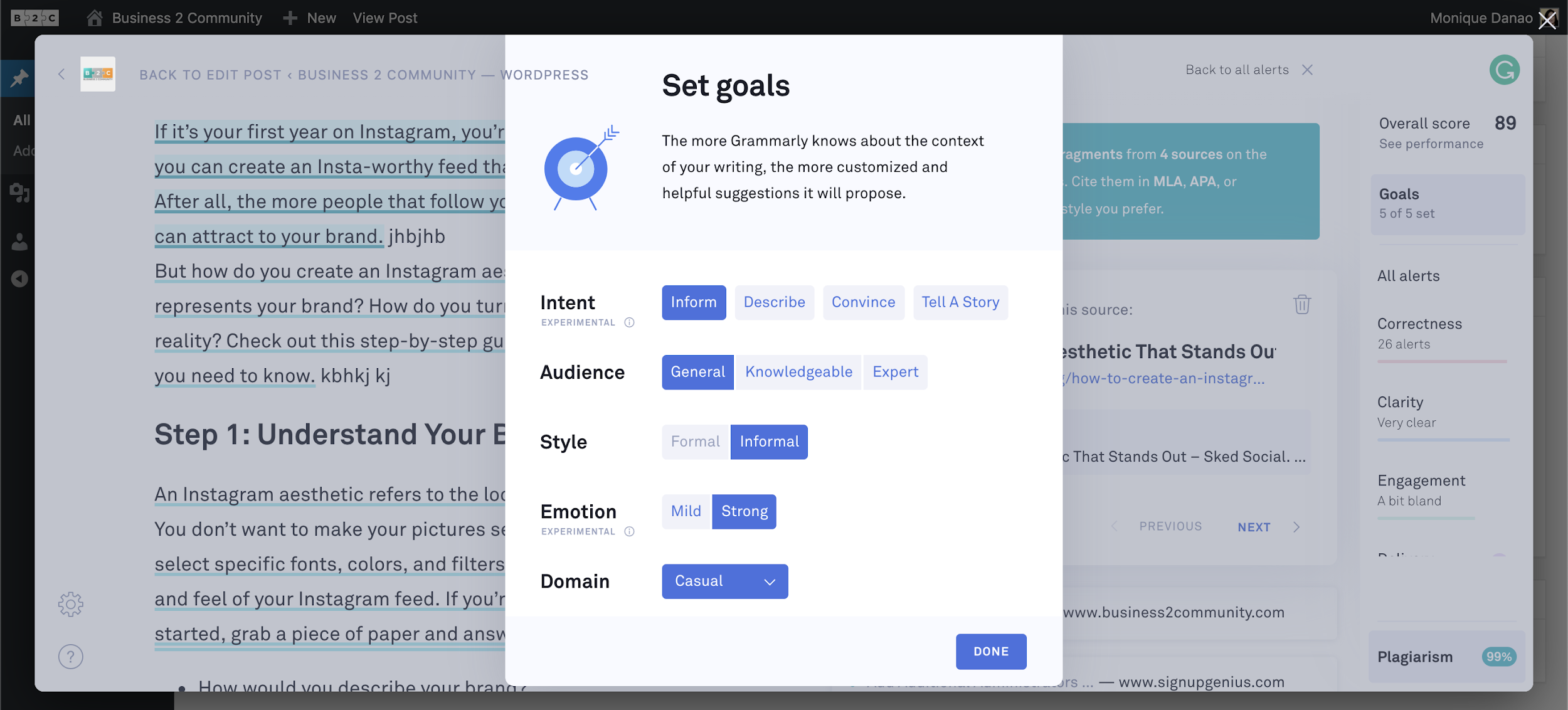Image resolution: width=1568 pixels, height=710 pixels.
Task: Click 'View Post' menu bar item
Action: click(x=385, y=16)
